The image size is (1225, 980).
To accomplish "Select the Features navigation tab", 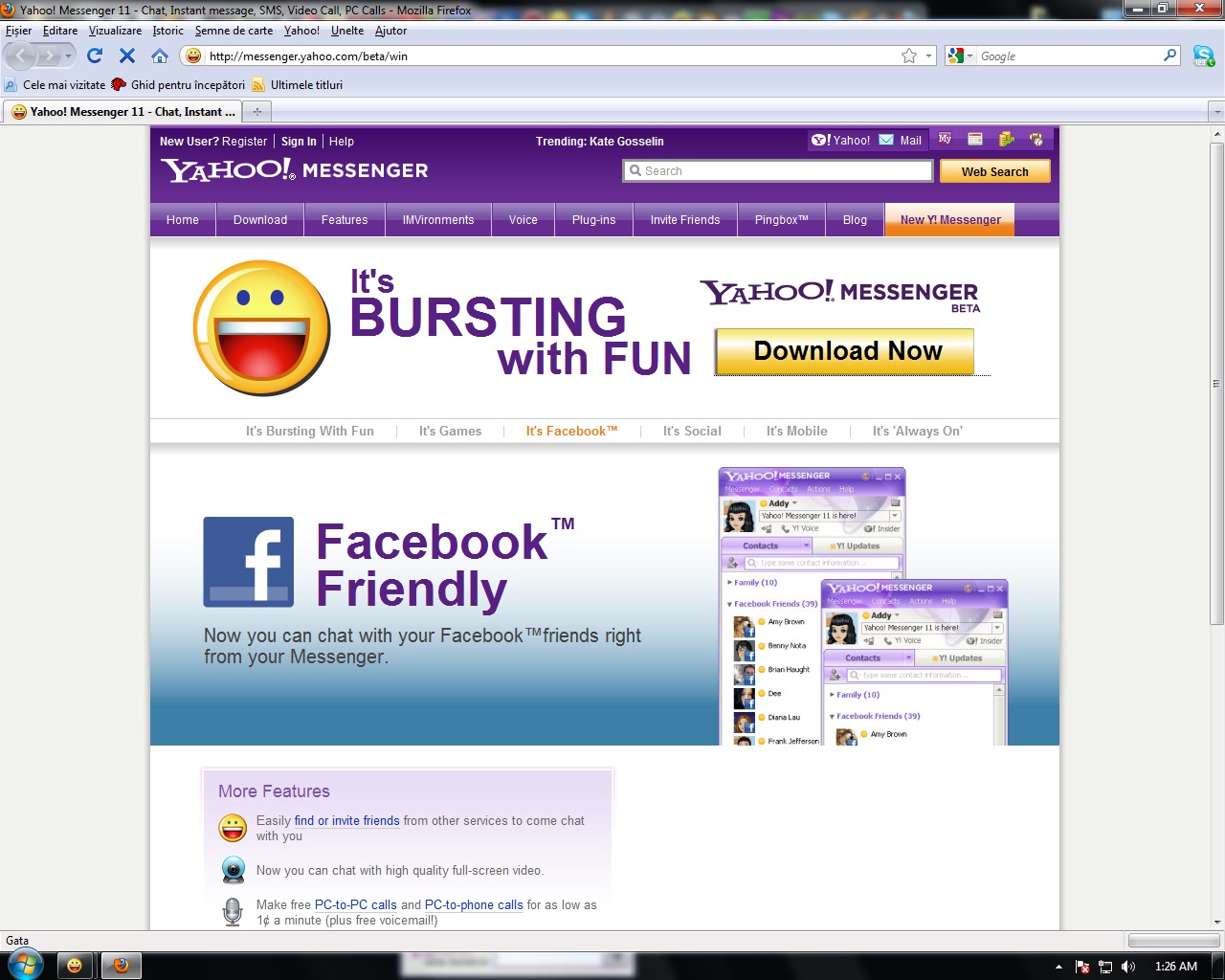I will 345,220.
